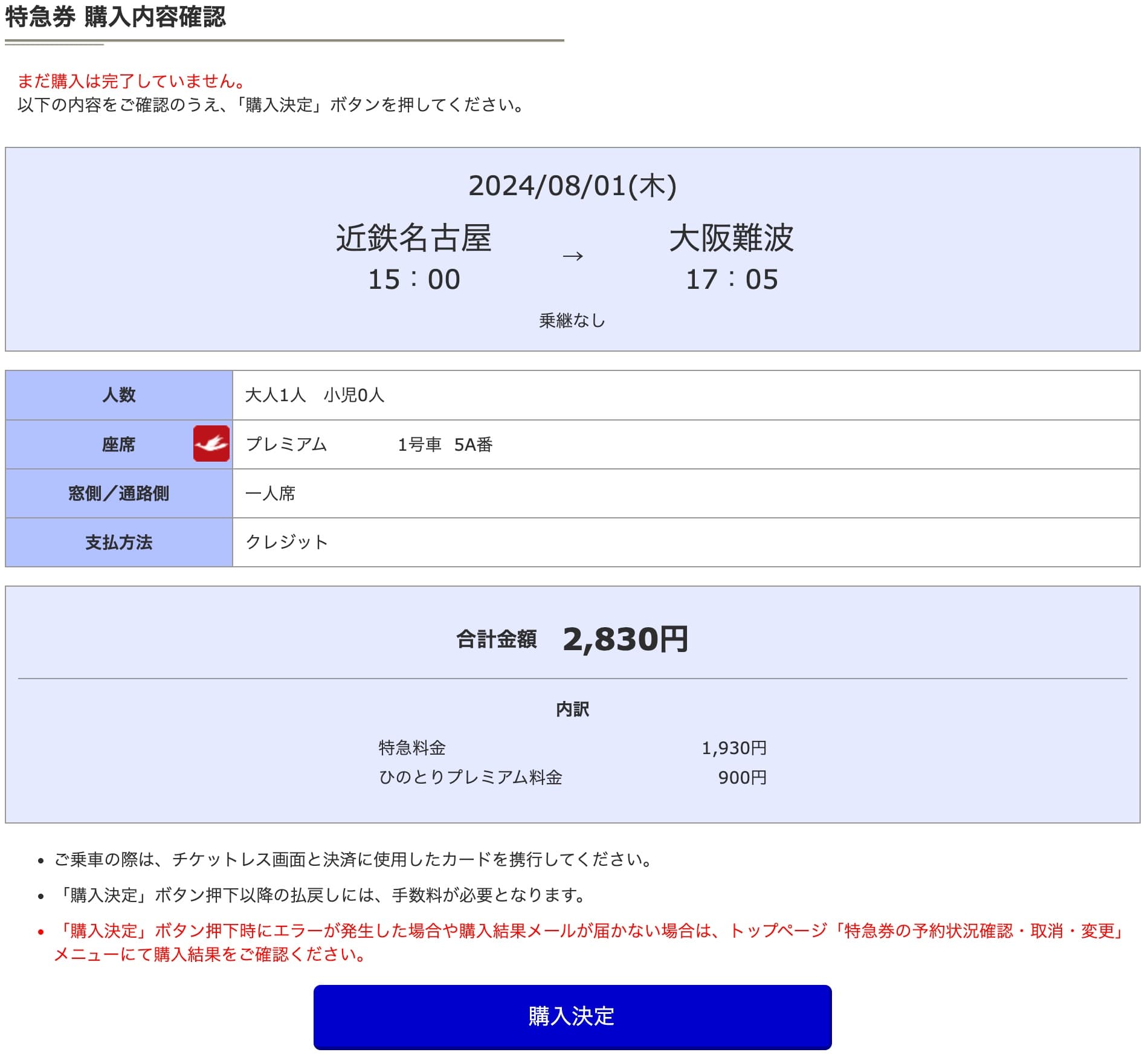Click the 900円 premium amount
This screenshot has height=1055, width=1148.
click(743, 777)
